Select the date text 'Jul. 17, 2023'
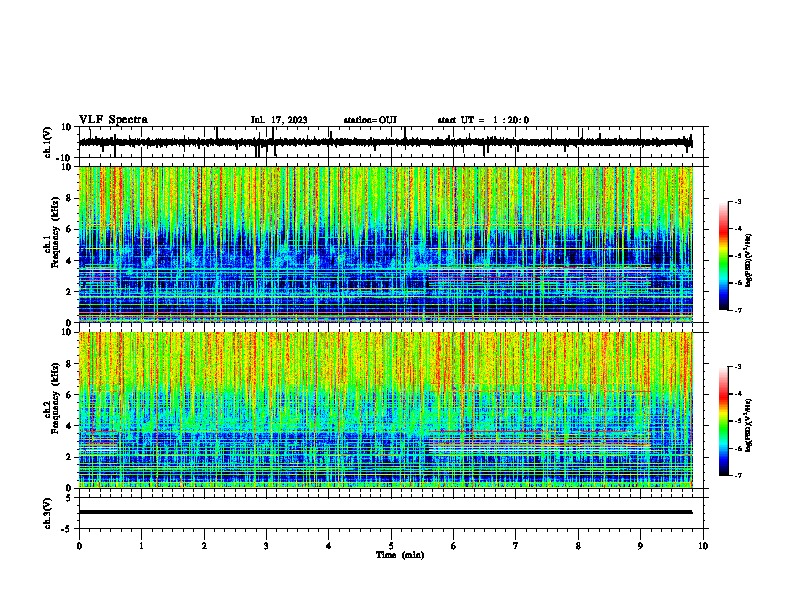 click(x=279, y=120)
